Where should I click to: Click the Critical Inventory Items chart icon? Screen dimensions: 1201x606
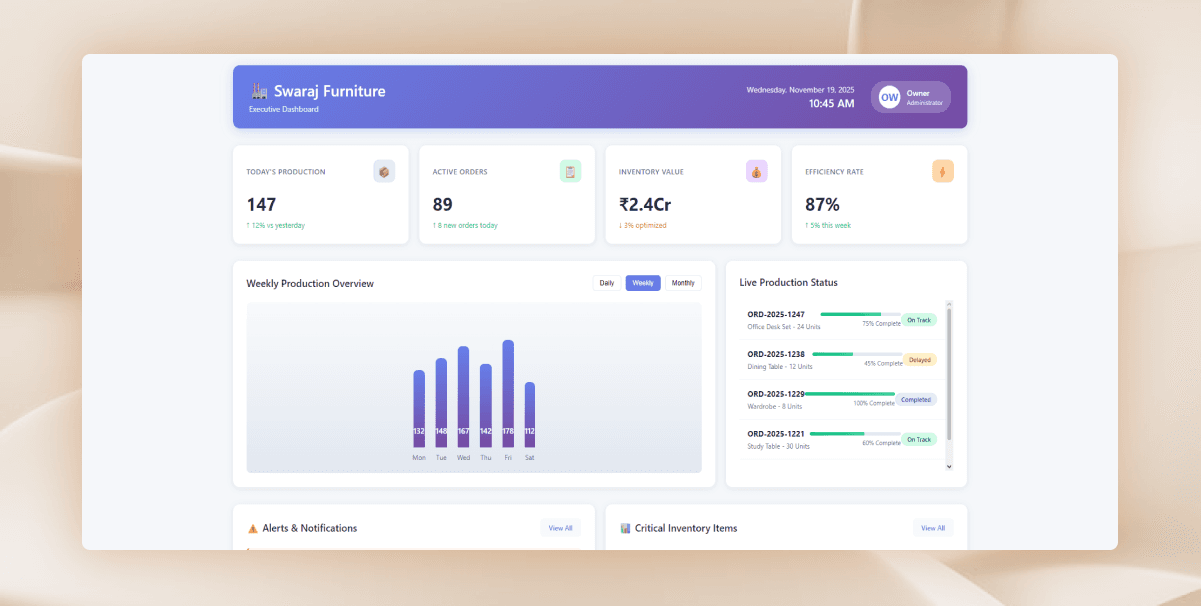(x=625, y=528)
